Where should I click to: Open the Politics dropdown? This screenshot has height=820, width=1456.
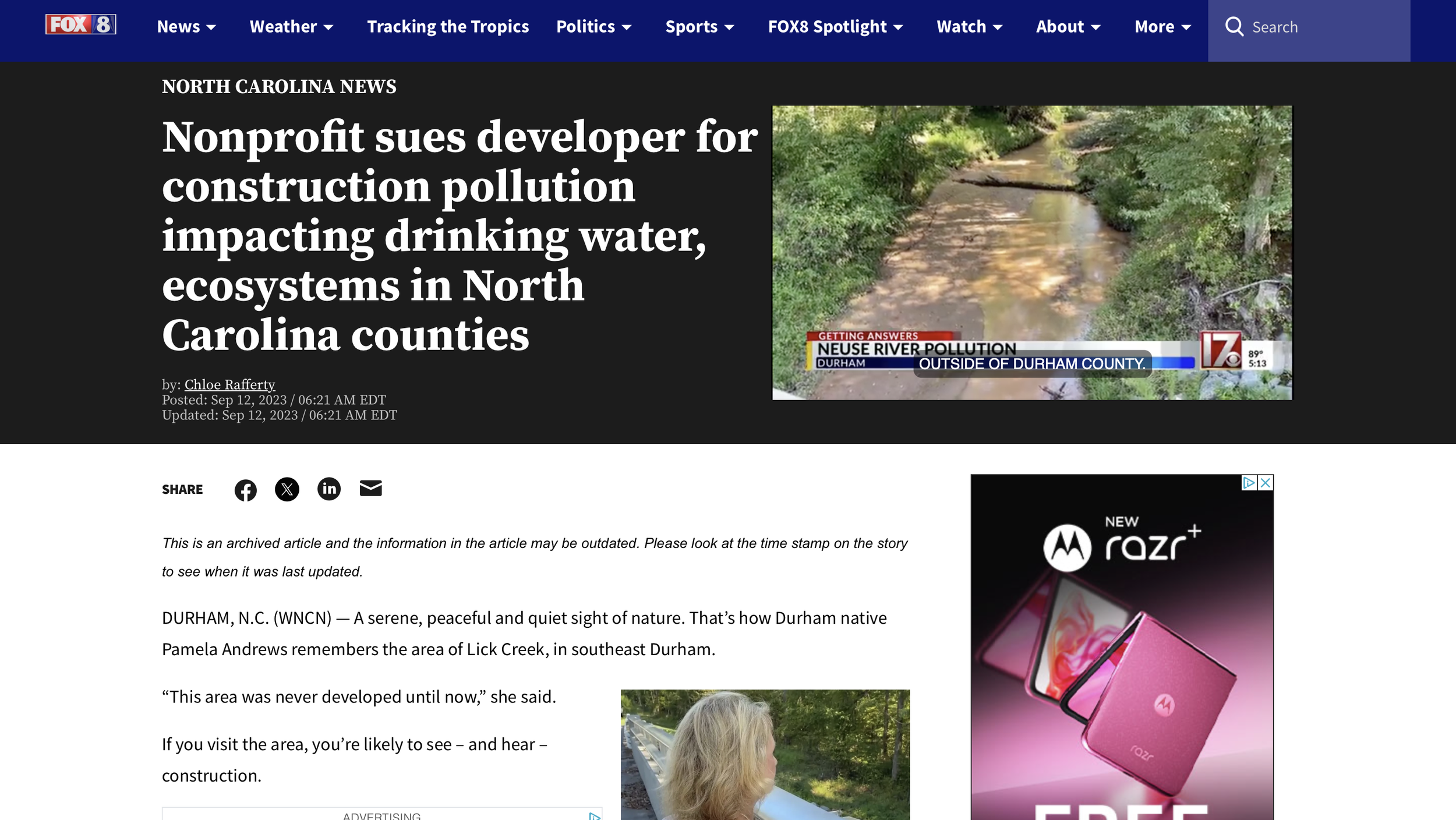click(x=593, y=27)
